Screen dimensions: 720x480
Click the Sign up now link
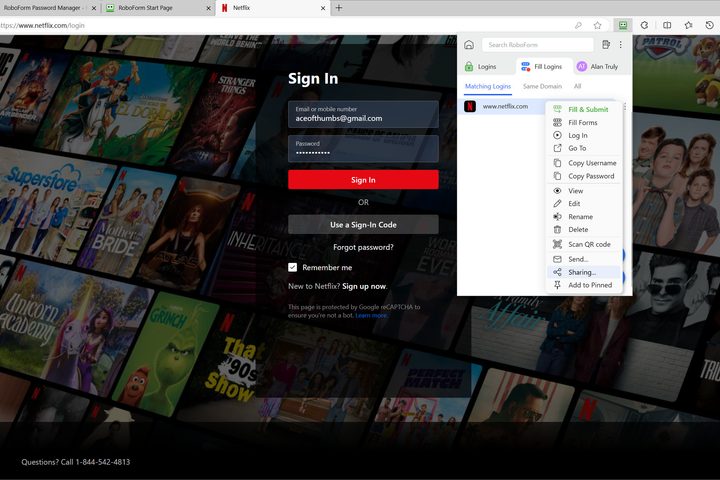[x=364, y=286]
